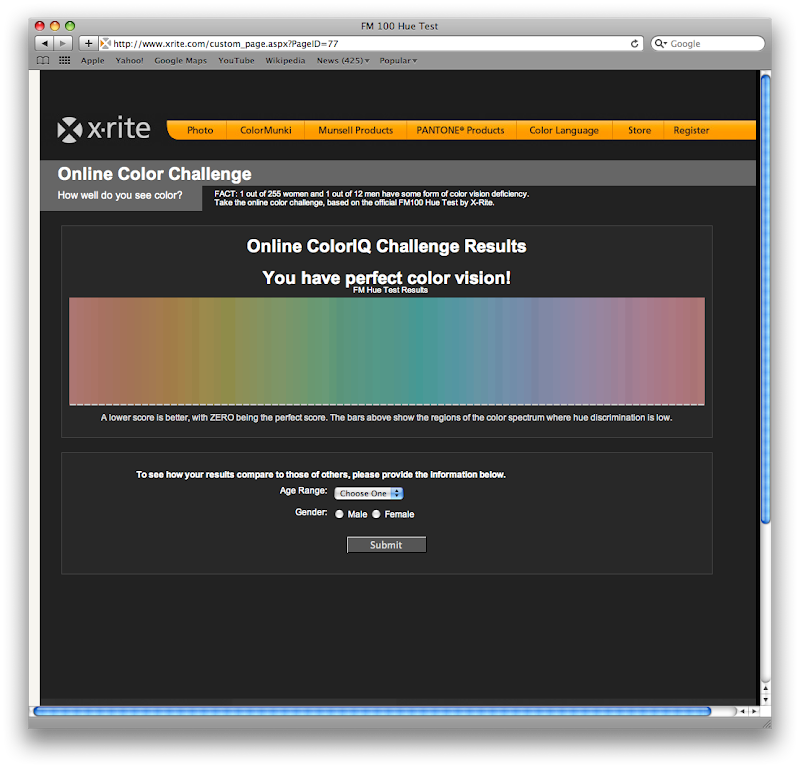Image resolution: width=800 pixels, height=768 pixels.
Task: Click the horizontal scrollbar right arrow
Action: point(754,711)
